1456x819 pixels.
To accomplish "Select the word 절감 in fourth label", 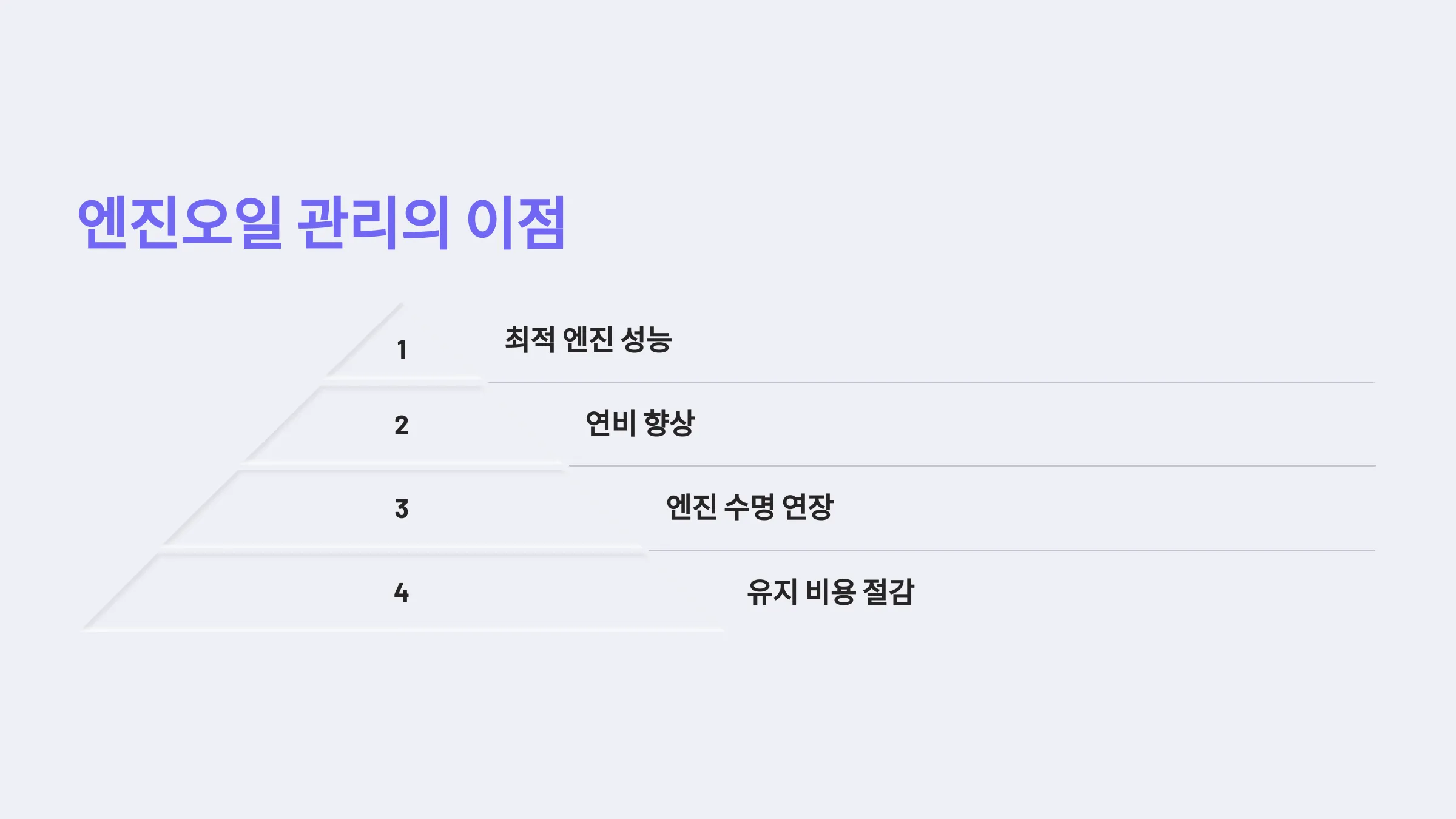I will tap(889, 592).
